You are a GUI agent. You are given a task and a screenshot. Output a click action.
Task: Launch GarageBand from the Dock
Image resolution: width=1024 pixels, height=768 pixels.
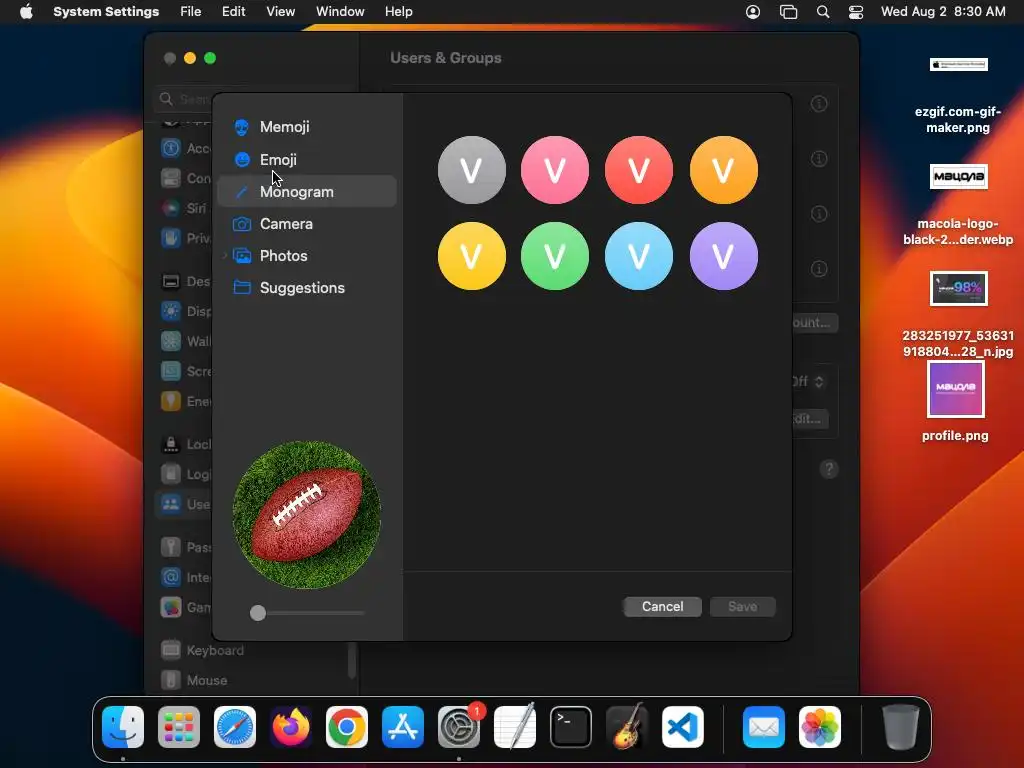627,727
